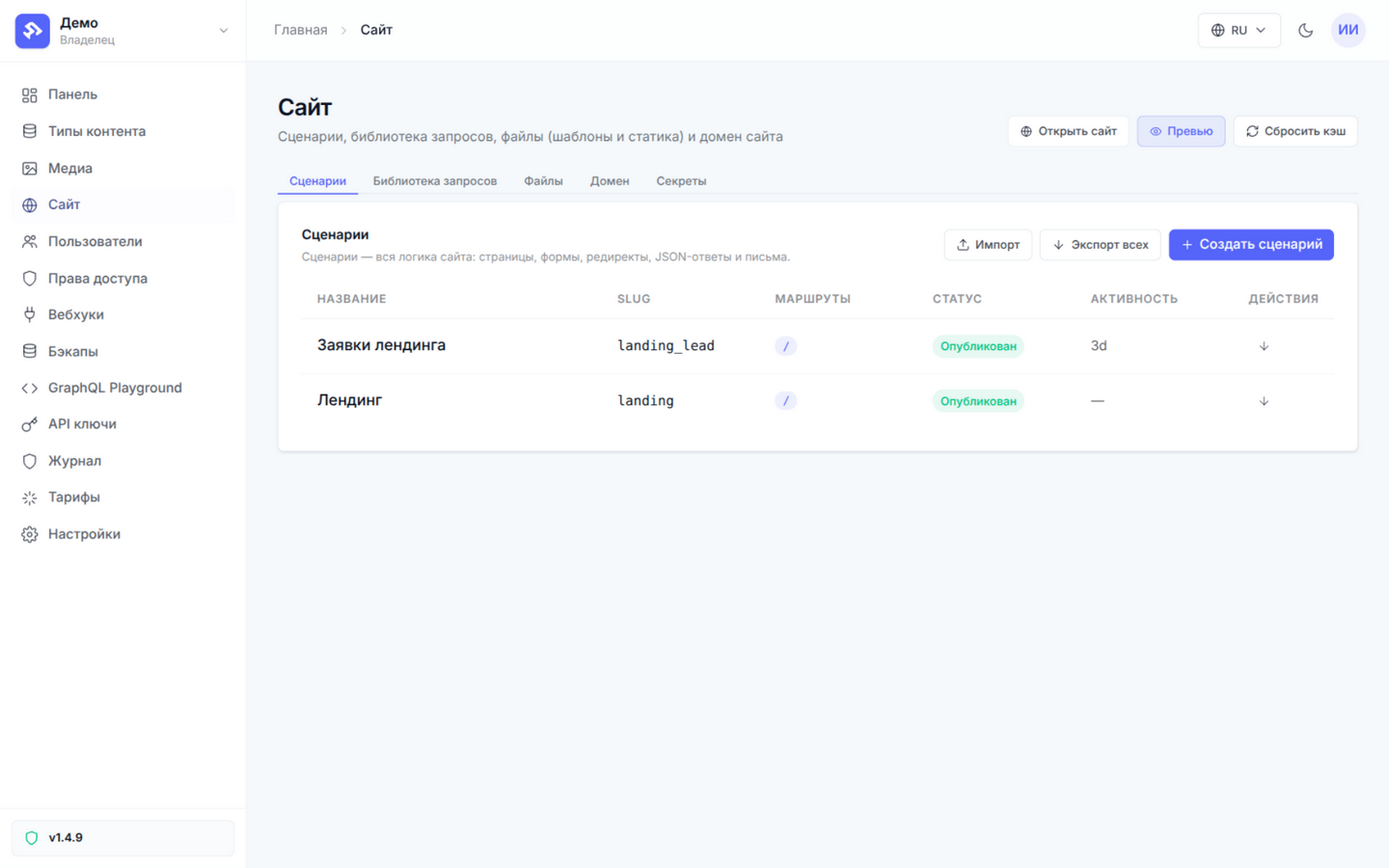This screenshot has height=868, width=1389.
Task: Open the Панель dashboard section
Action: (123, 95)
